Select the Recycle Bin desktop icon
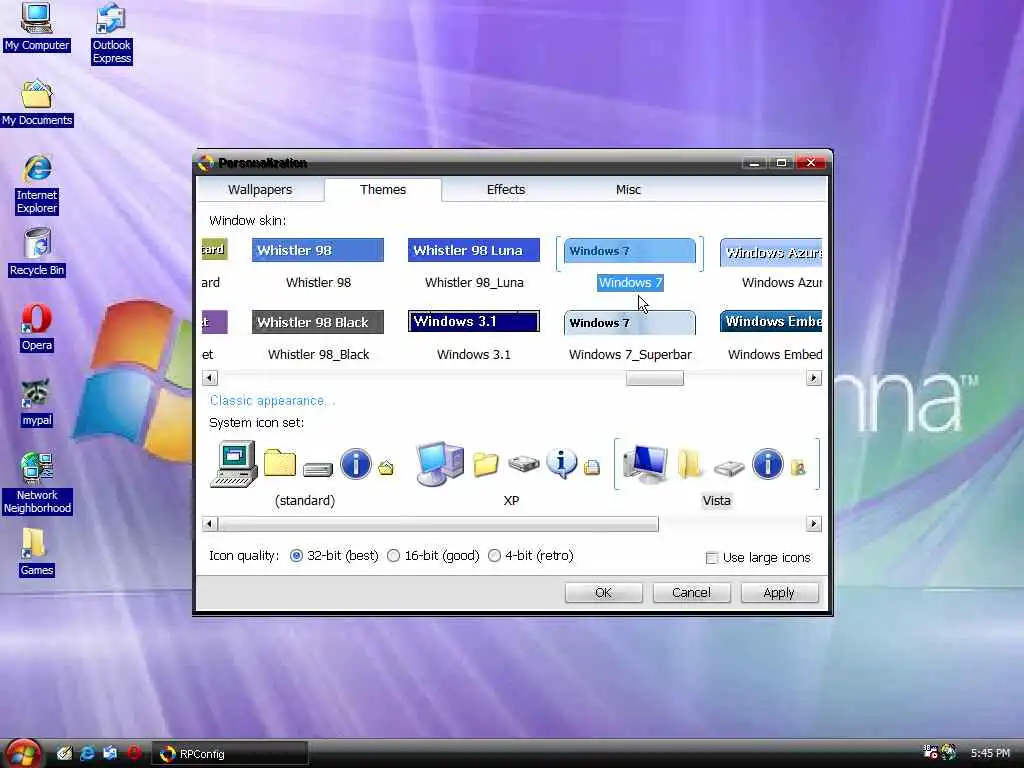The image size is (1024, 768). (37, 253)
